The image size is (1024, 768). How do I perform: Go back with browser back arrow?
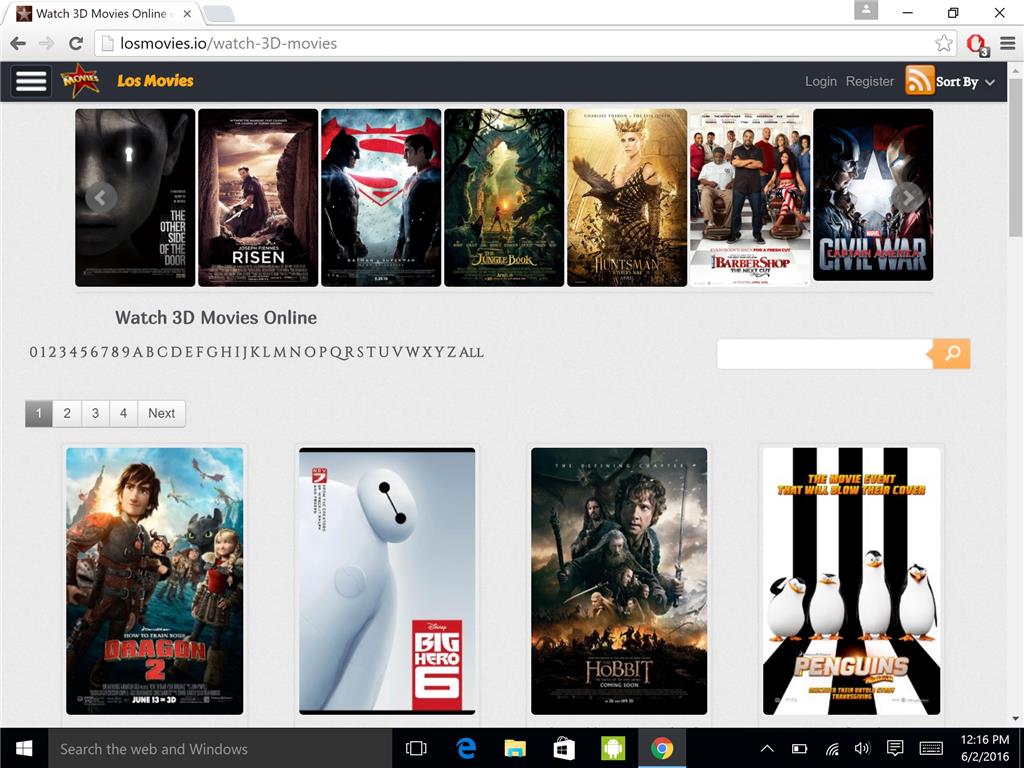coord(18,43)
